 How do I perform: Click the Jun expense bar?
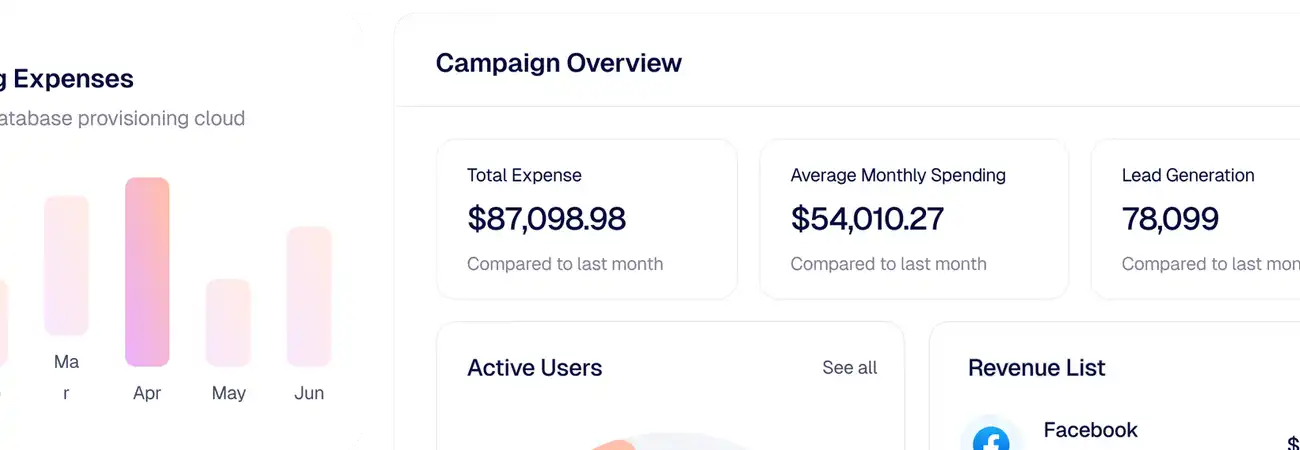(309, 296)
